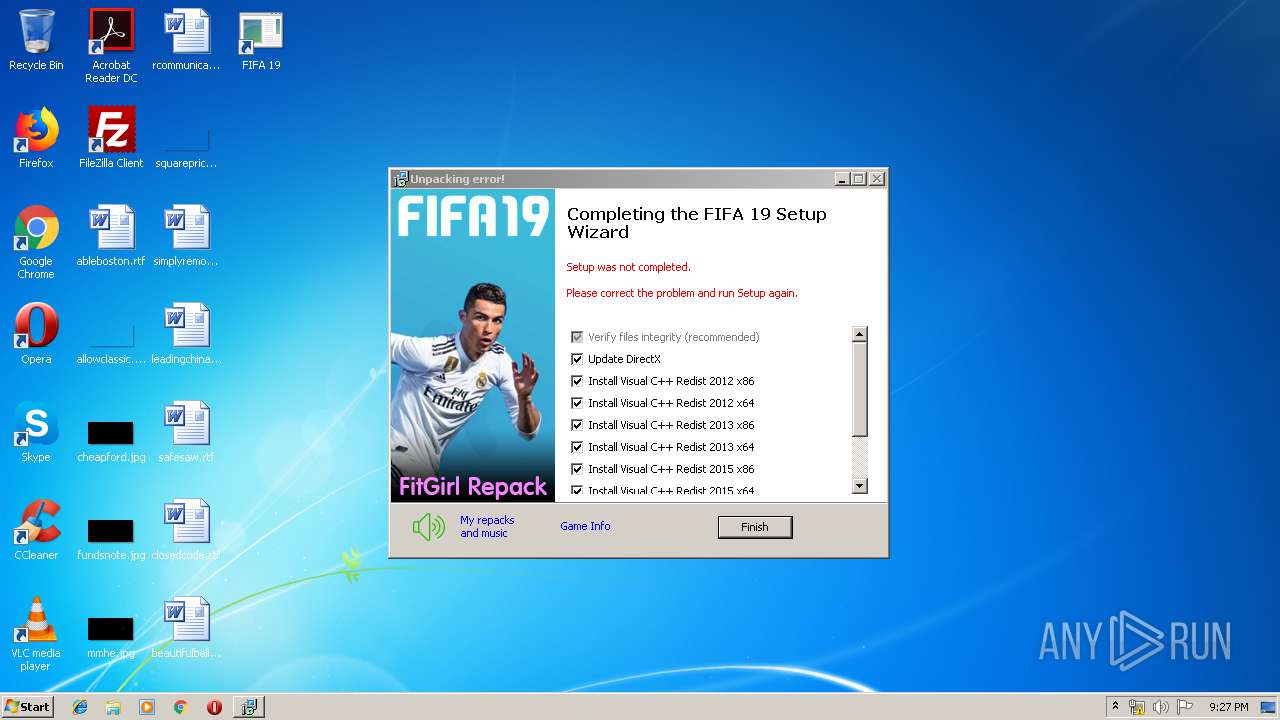Select safesaw.rtf document icon
The height and width of the screenshot is (720, 1280).
point(186,432)
